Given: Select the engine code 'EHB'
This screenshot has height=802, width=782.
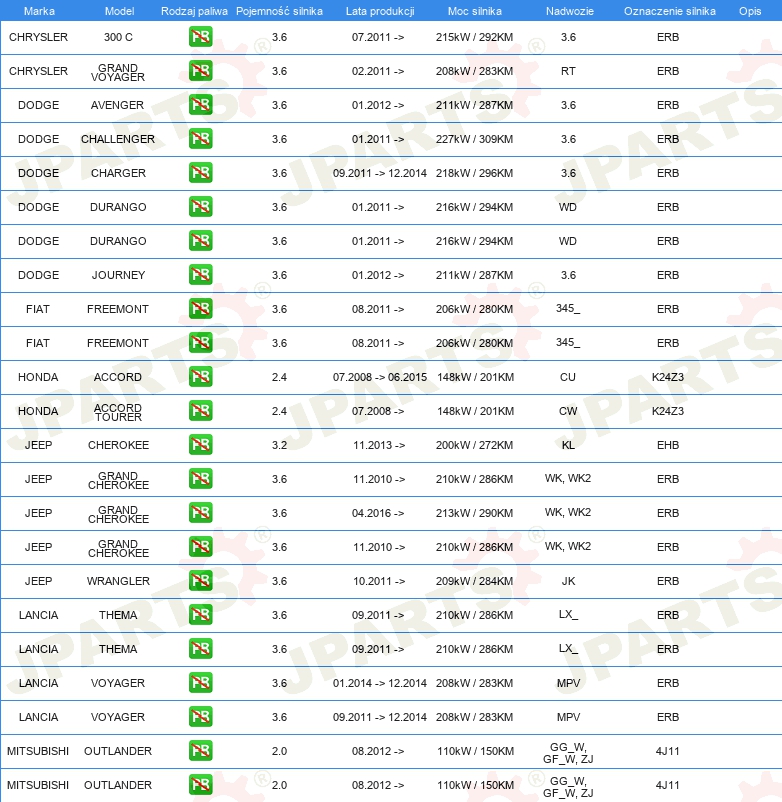Looking at the screenshot, I should [668, 445].
